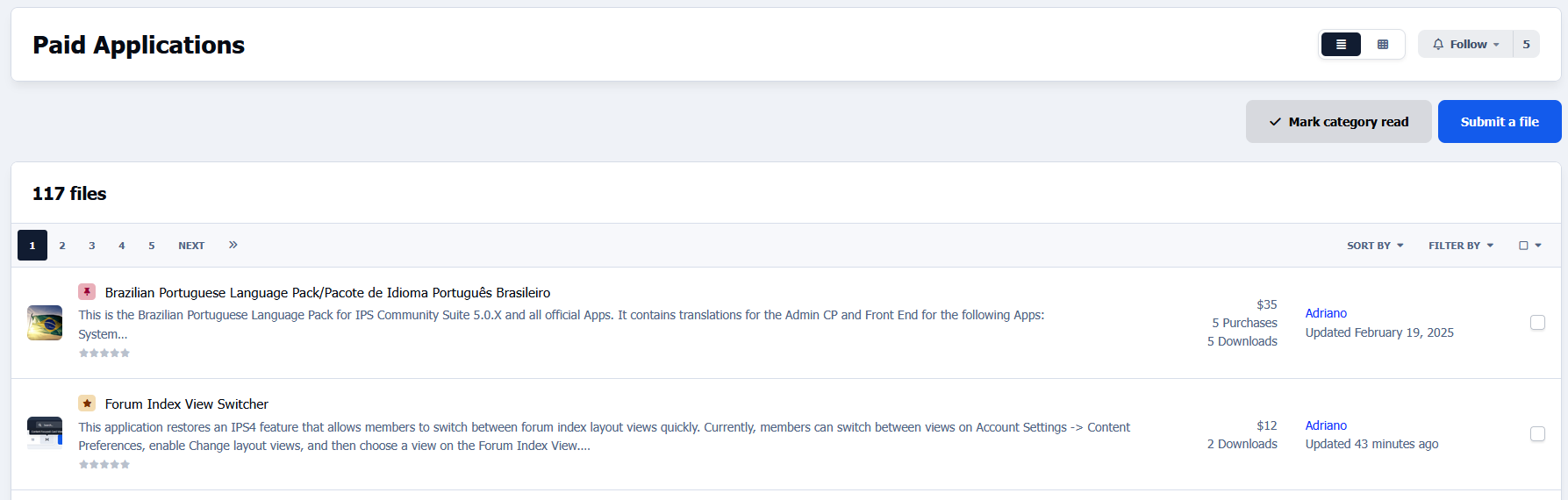Open Forum Index View Switcher title link

point(187,404)
